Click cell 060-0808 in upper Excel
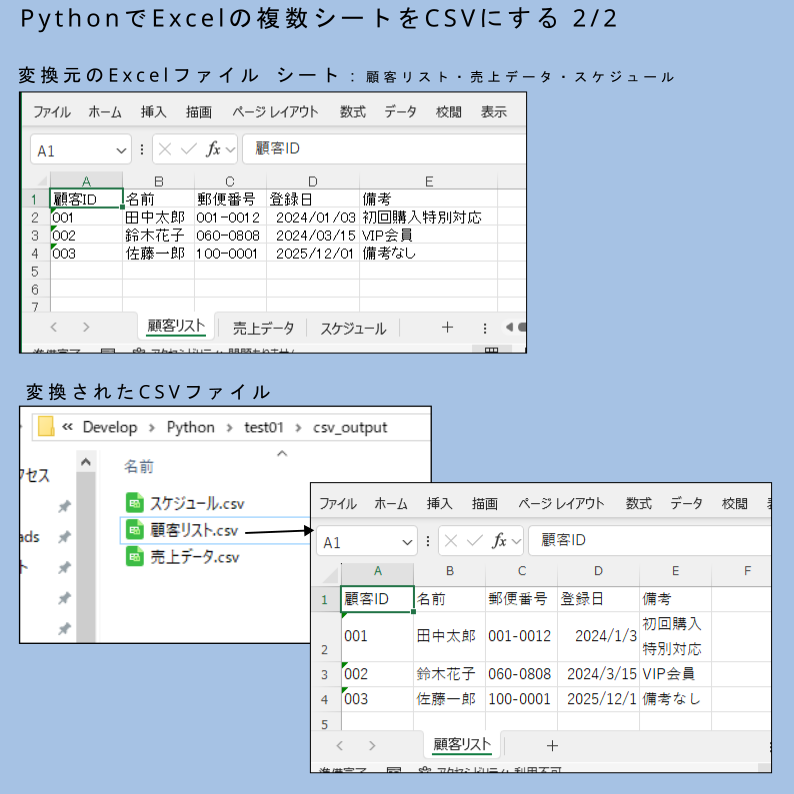The height and width of the screenshot is (794, 794). pyautogui.click(x=228, y=235)
